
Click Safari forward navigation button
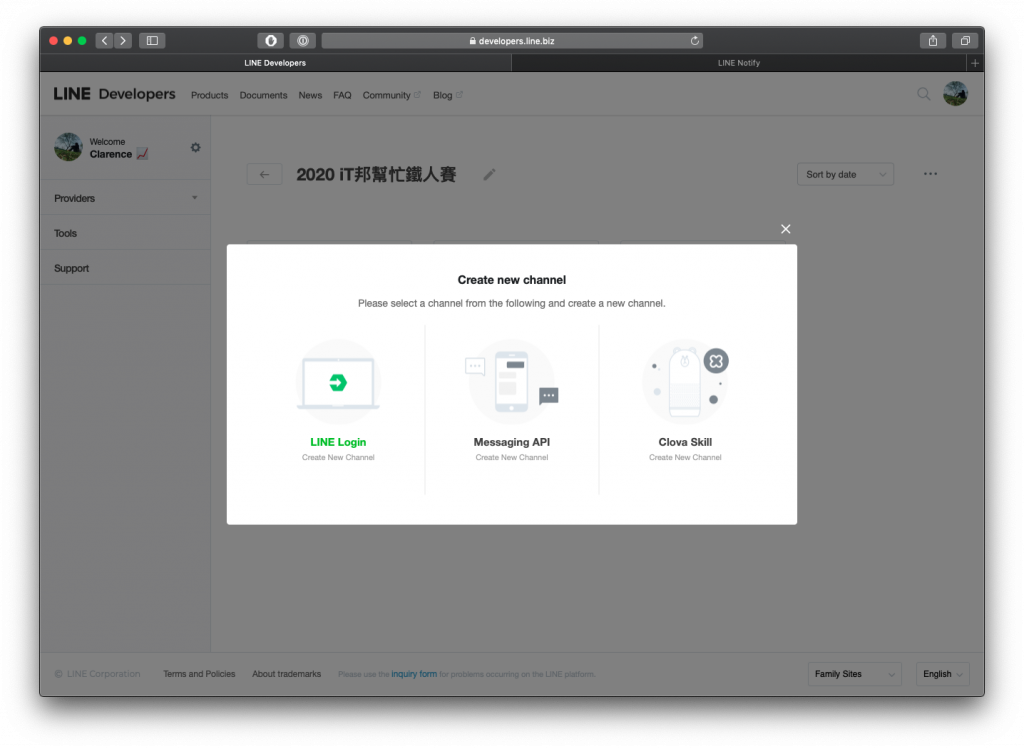point(123,40)
